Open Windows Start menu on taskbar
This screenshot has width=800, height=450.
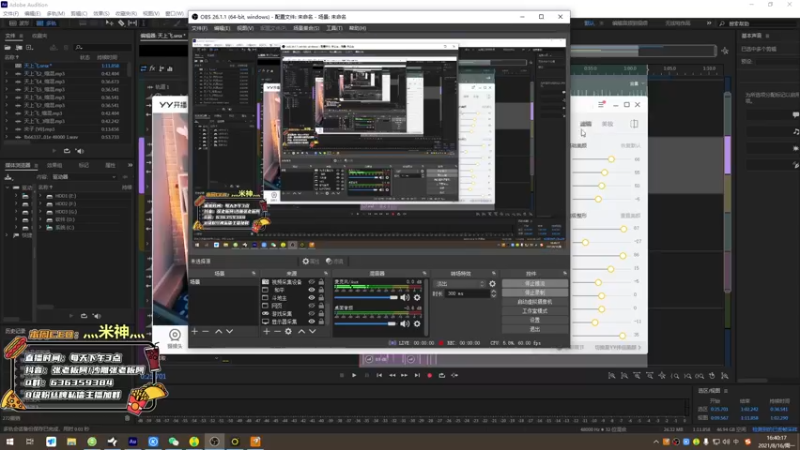click(x=10, y=441)
